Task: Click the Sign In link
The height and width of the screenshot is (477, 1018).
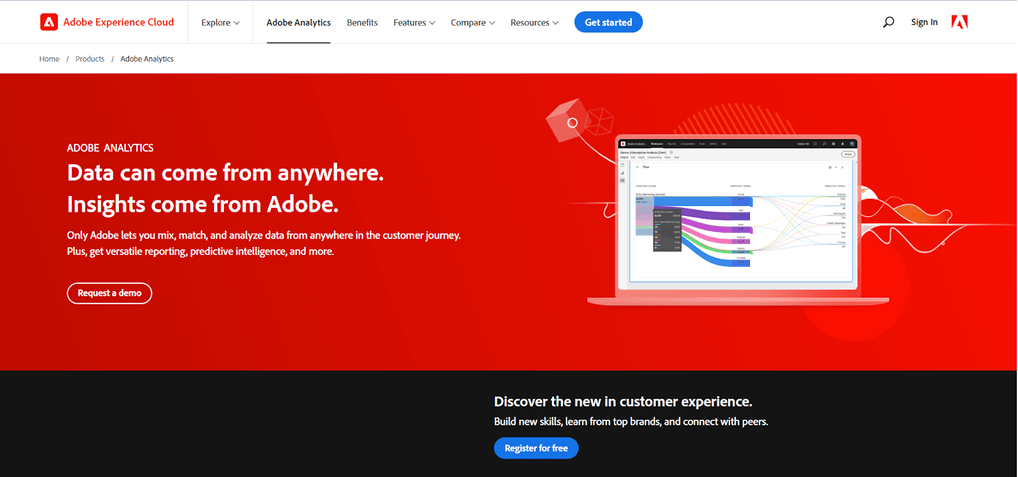Action: pos(924,22)
